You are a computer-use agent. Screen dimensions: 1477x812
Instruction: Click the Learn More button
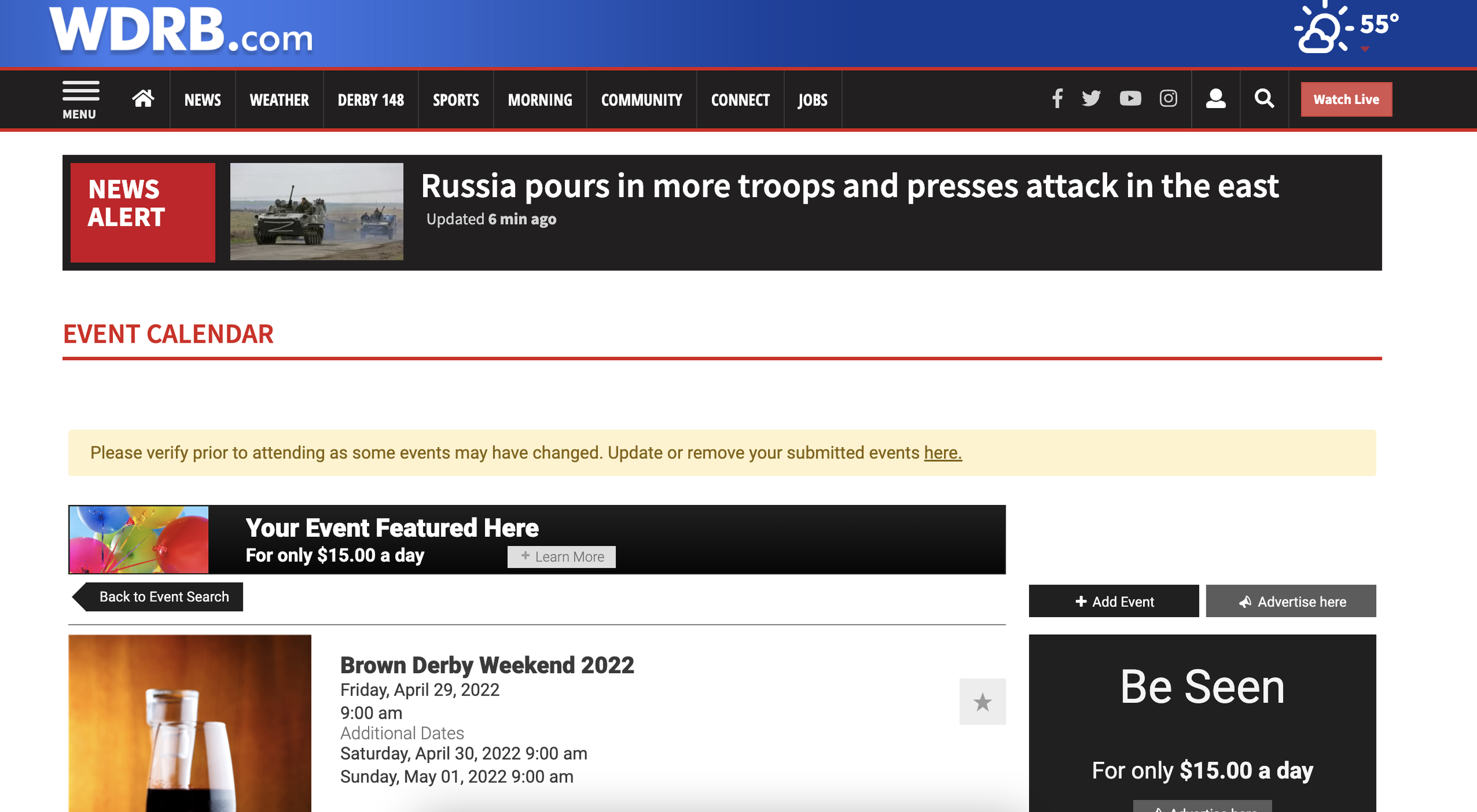coord(561,557)
